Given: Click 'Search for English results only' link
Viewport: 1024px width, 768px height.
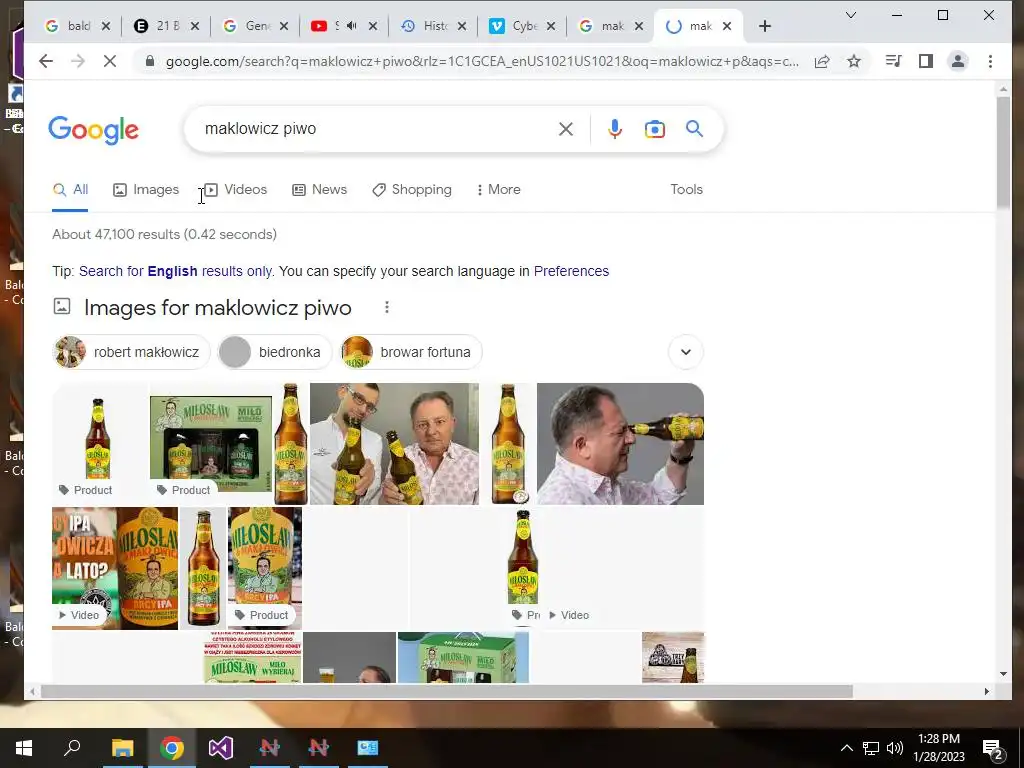Looking at the screenshot, I should click(176, 271).
